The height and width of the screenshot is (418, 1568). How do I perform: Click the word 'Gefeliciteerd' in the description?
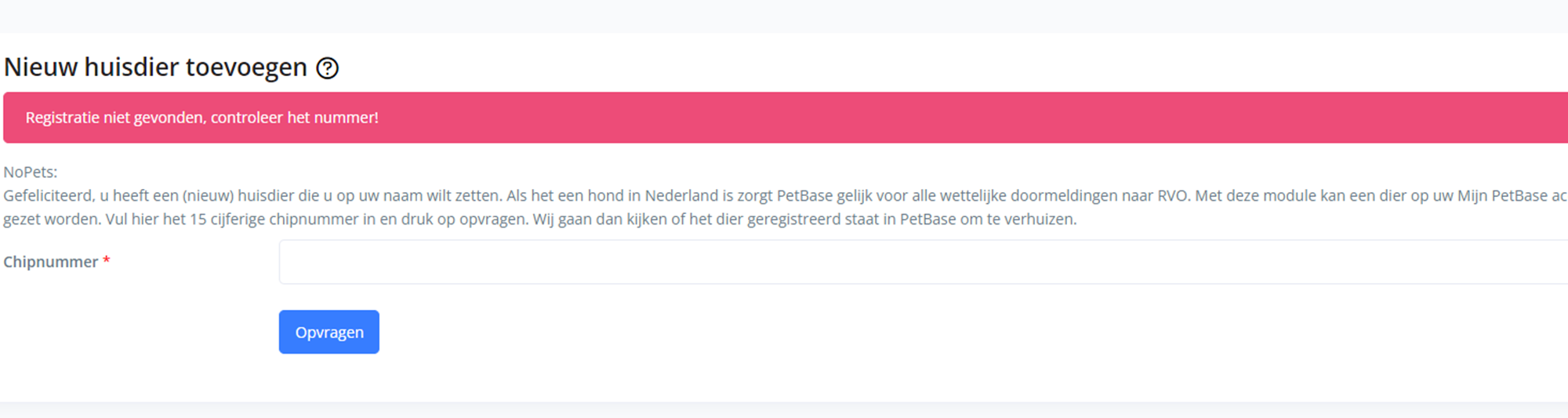tap(48, 196)
